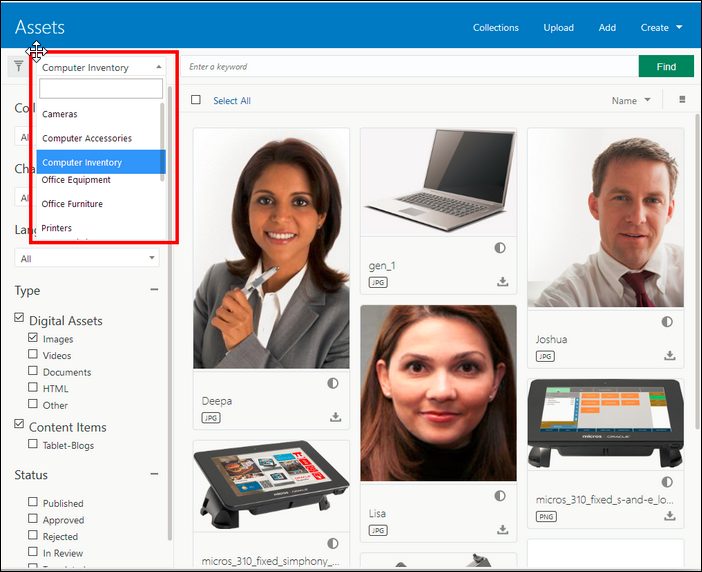Enable the Documents checkbox
702x572 pixels.
click(x=33, y=370)
